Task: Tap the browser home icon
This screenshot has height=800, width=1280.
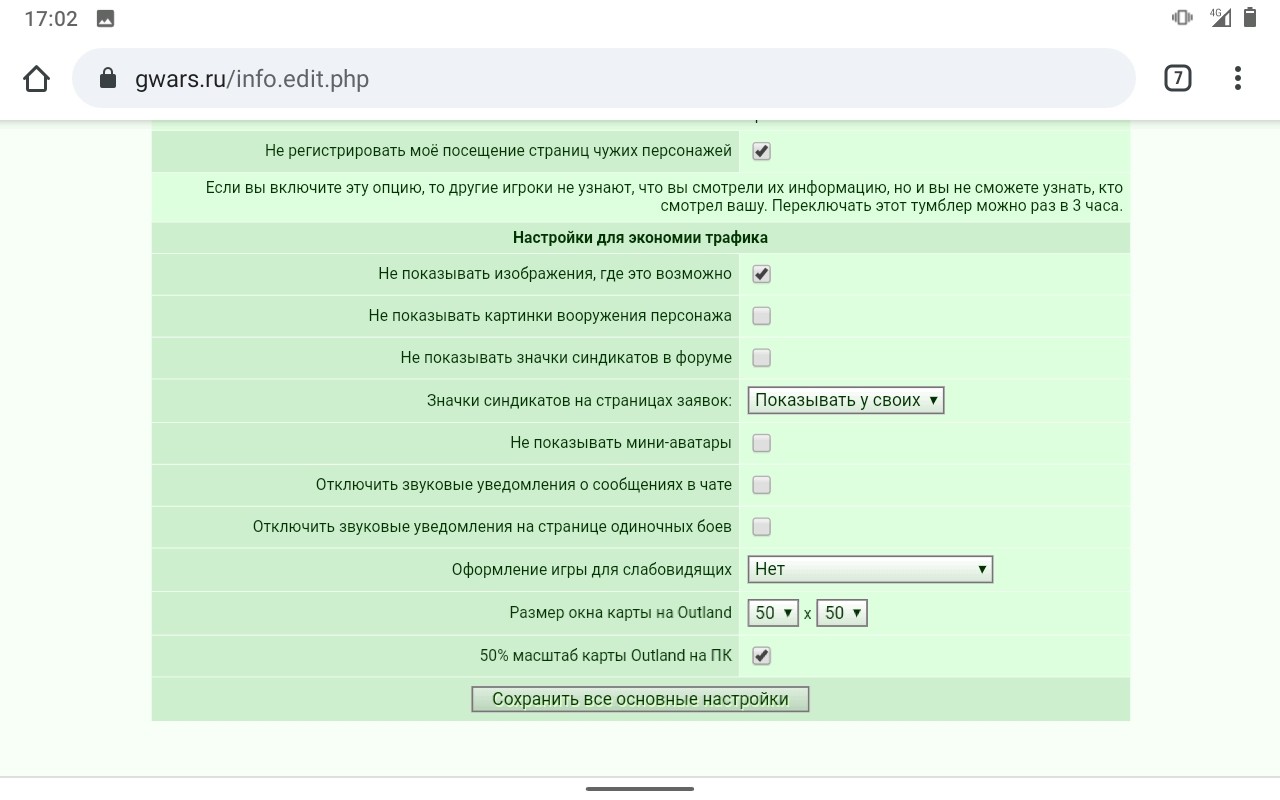Action: pos(36,78)
